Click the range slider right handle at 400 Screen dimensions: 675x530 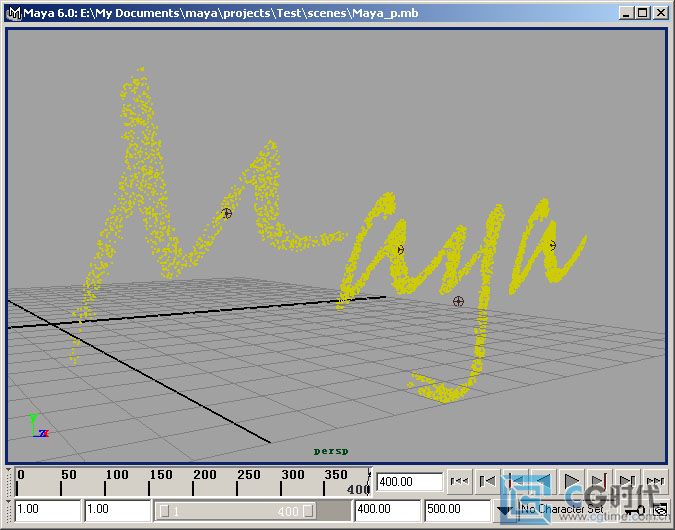(x=308, y=511)
